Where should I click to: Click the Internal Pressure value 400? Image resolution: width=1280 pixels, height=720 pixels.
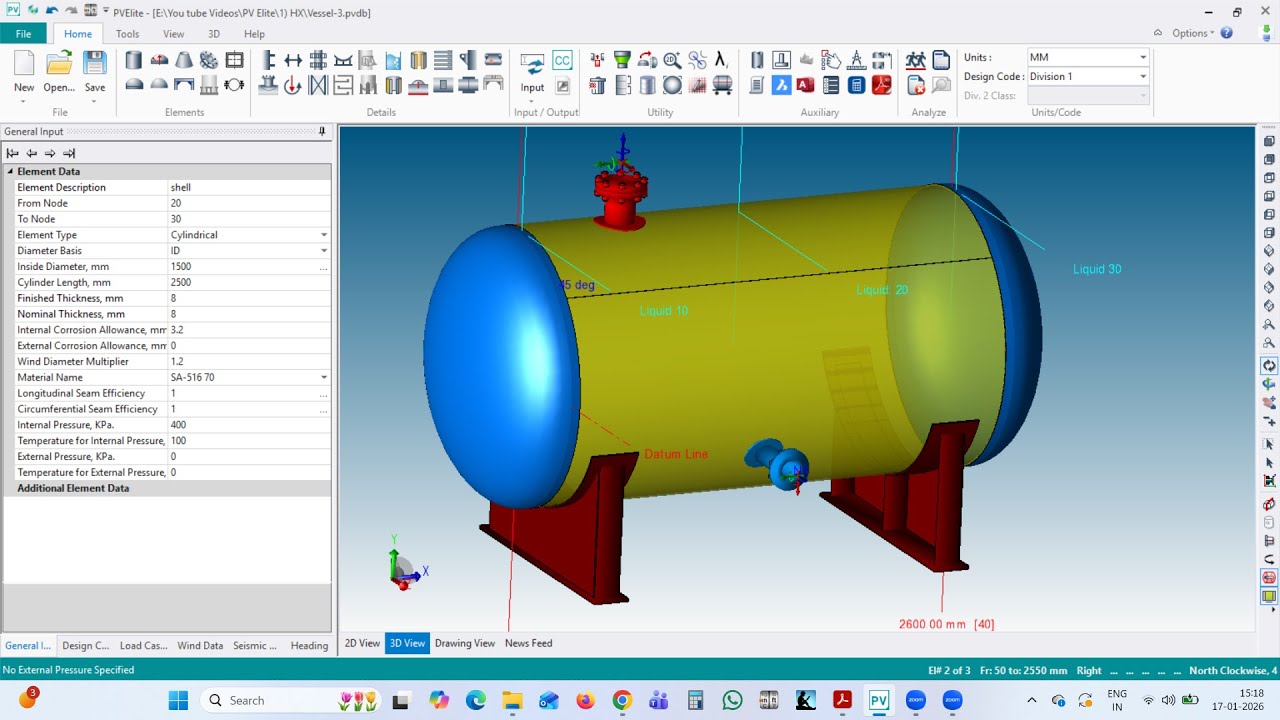(248, 425)
